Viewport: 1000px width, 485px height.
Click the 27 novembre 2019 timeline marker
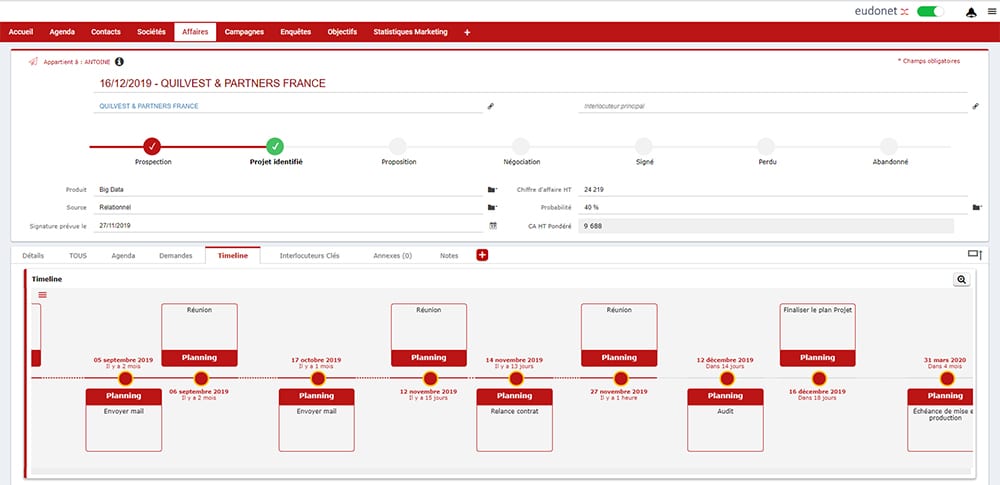621,379
